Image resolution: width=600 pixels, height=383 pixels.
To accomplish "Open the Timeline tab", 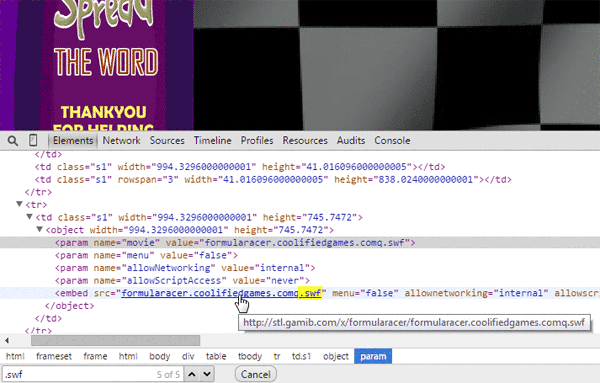I will tap(212, 140).
